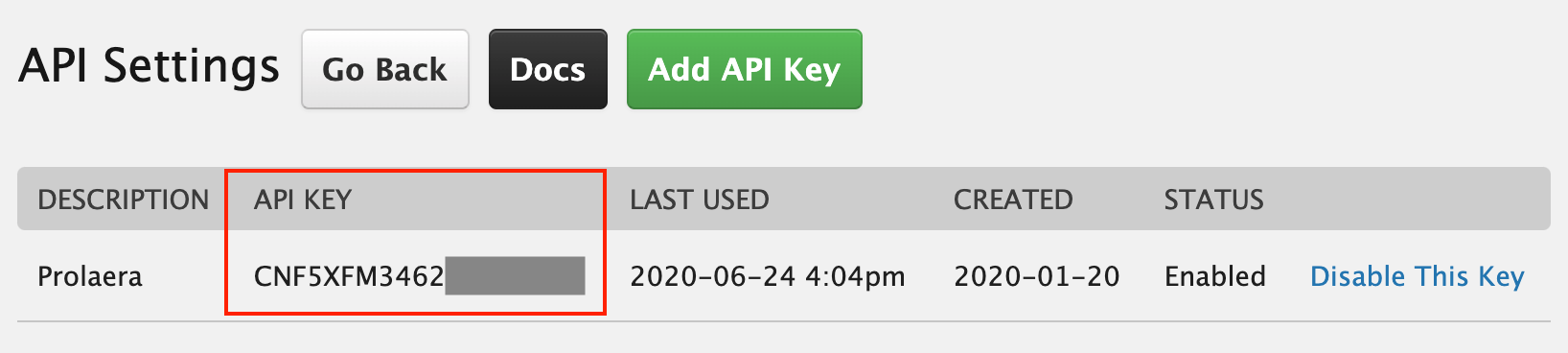Click the CREATED column header

coord(1013,200)
